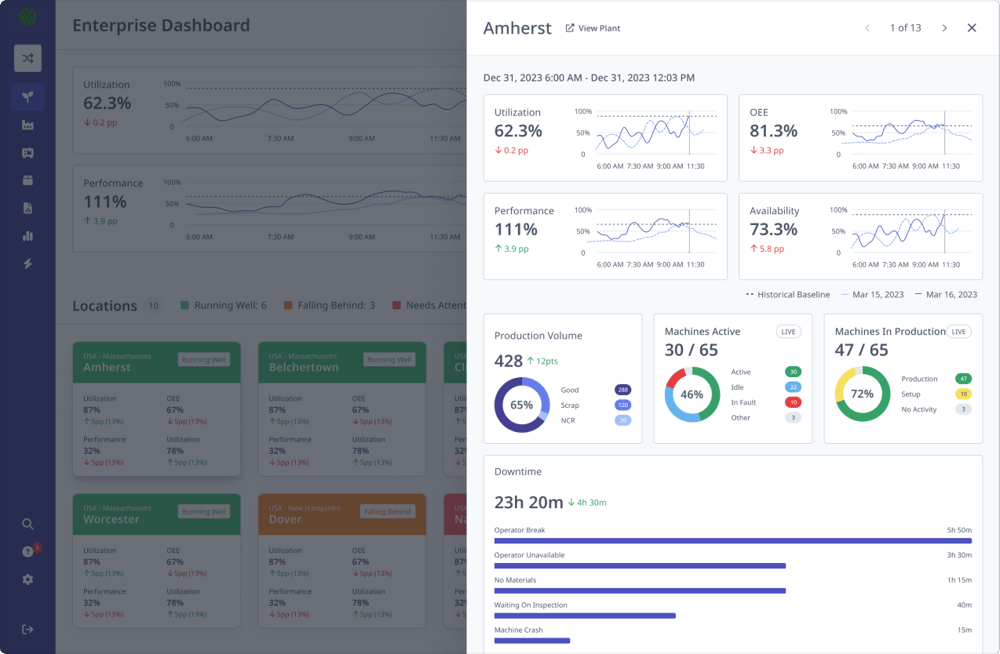Image resolution: width=1000 pixels, height=654 pixels.
Task: Open the machine board sidebar icon
Action: tap(27, 152)
